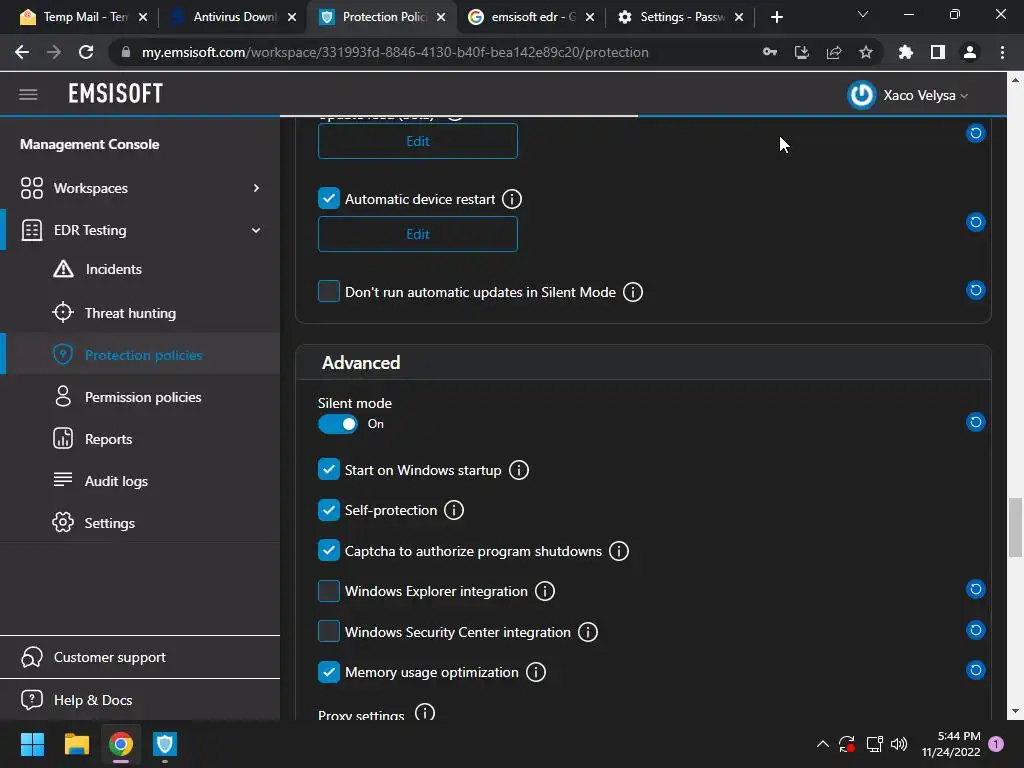Image resolution: width=1024 pixels, height=768 pixels.
Task: Click the Incidents warning triangle icon
Action: click(63, 269)
